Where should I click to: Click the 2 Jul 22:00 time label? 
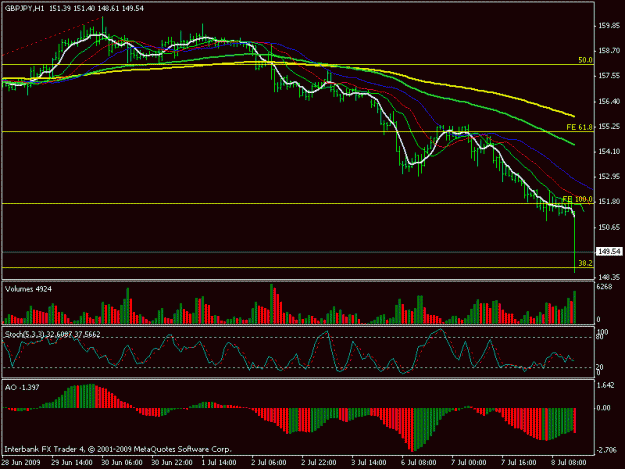(x=318, y=462)
